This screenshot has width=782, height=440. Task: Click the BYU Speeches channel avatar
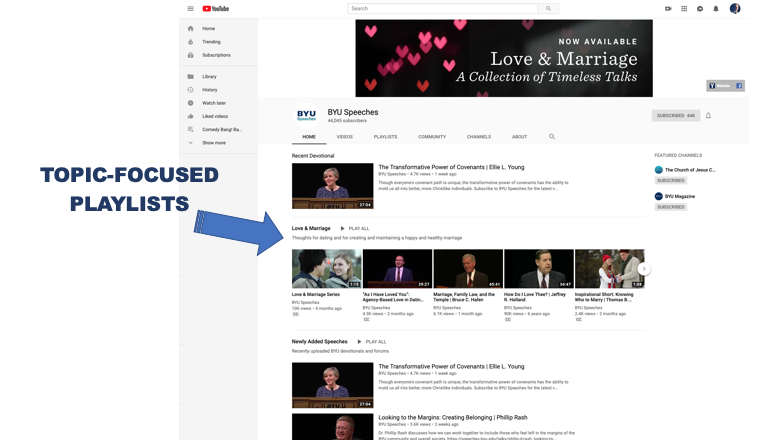[306, 115]
